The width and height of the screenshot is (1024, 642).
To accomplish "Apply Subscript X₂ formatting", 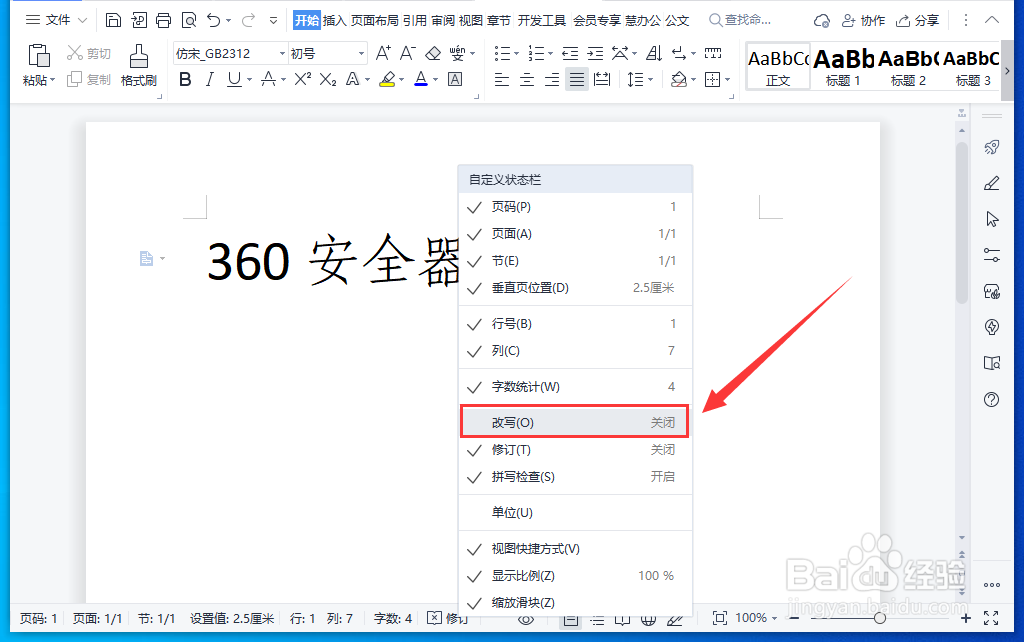I will pyautogui.click(x=328, y=80).
